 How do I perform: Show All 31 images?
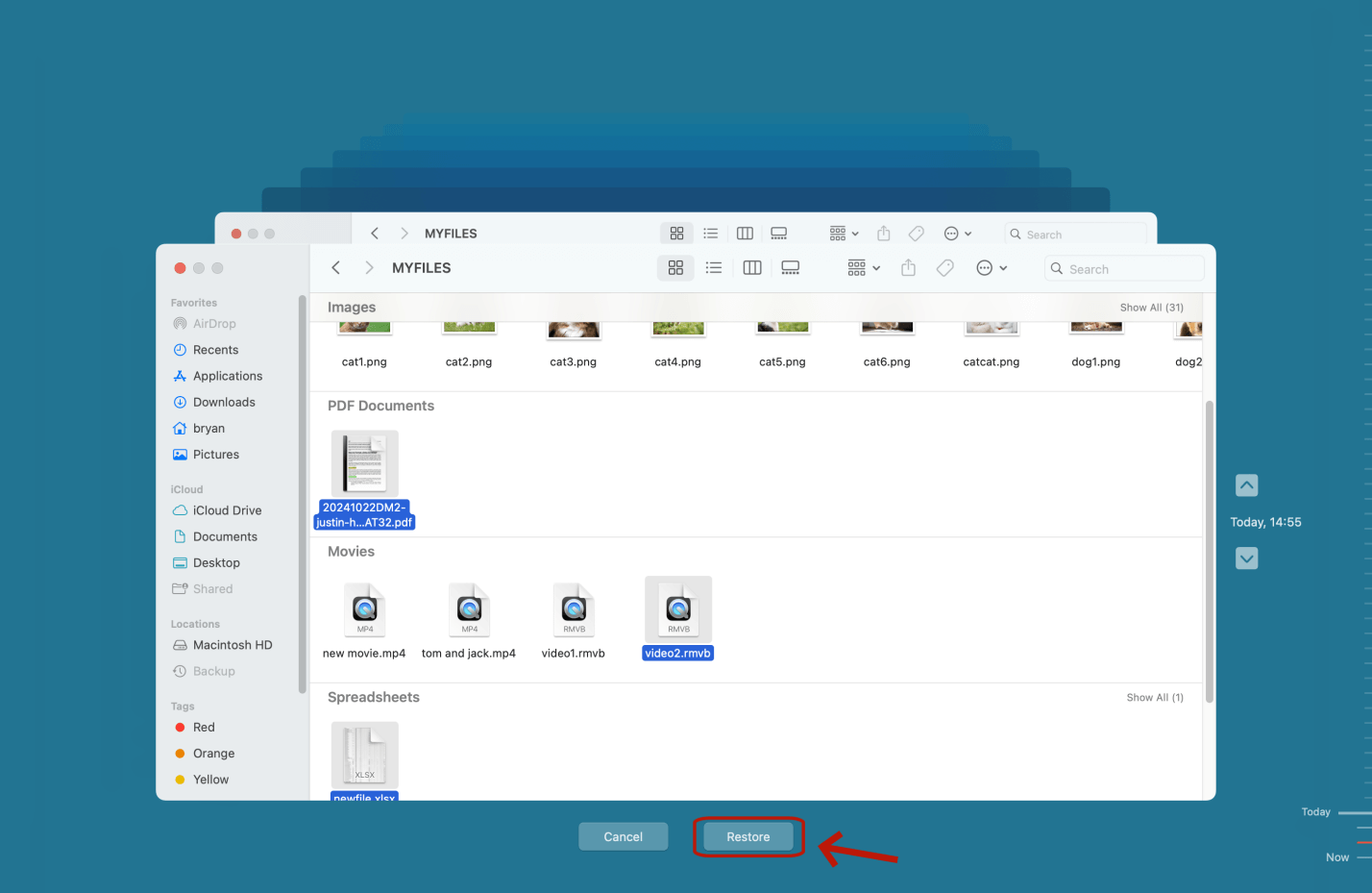(1151, 307)
